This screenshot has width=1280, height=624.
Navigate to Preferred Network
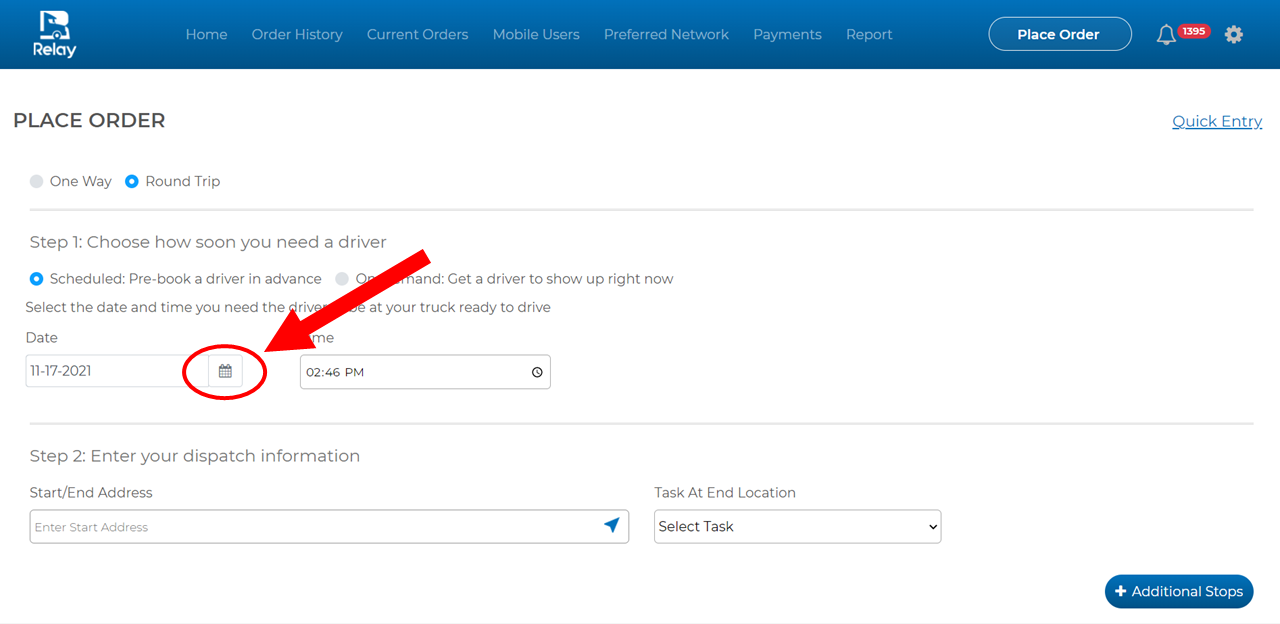point(666,34)
